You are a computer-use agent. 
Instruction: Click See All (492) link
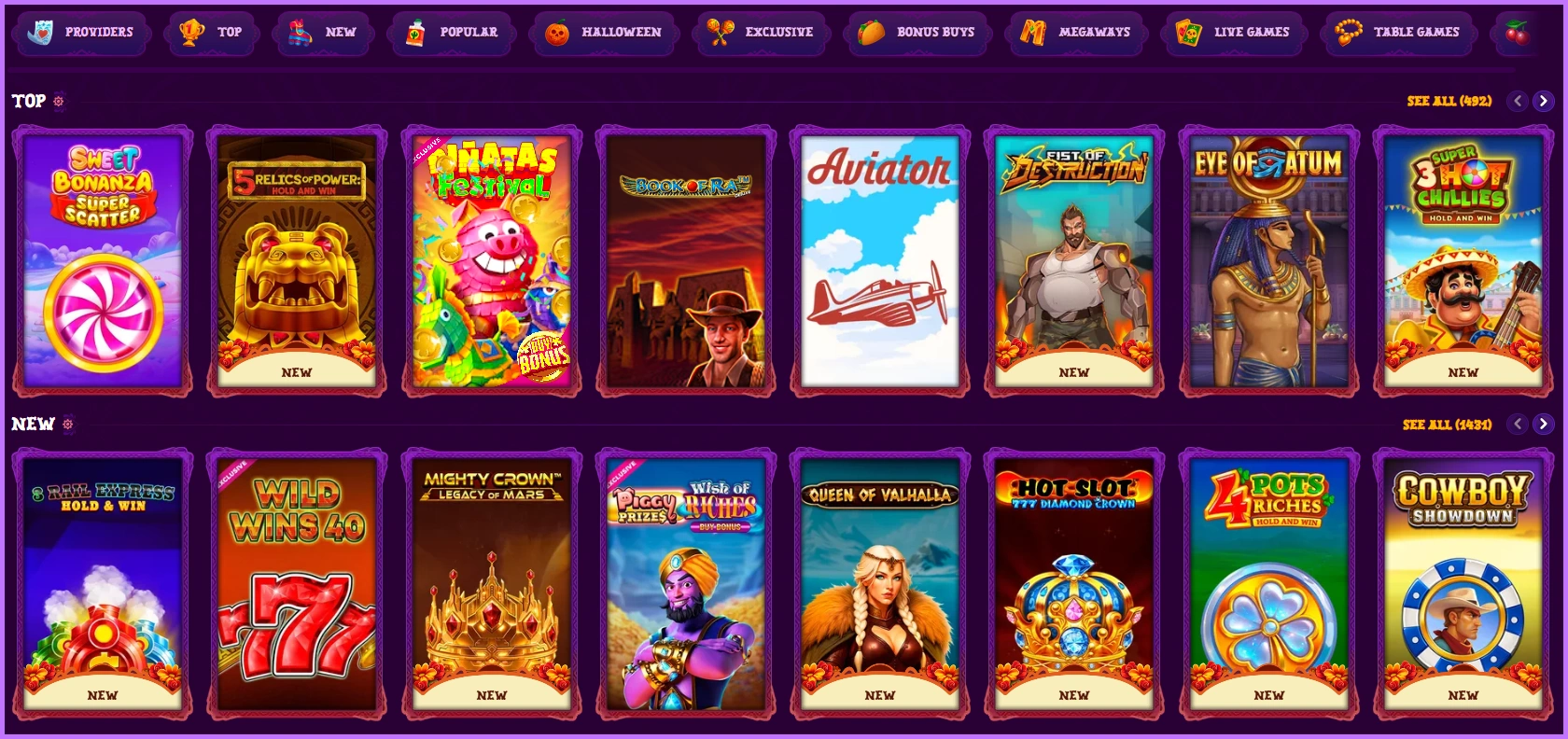point(1449,101)
